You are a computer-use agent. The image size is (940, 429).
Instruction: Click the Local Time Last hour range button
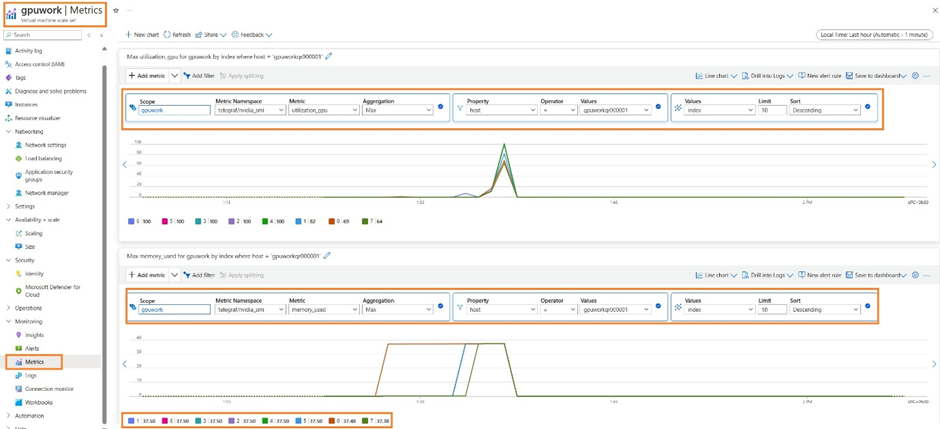[874, 35]
